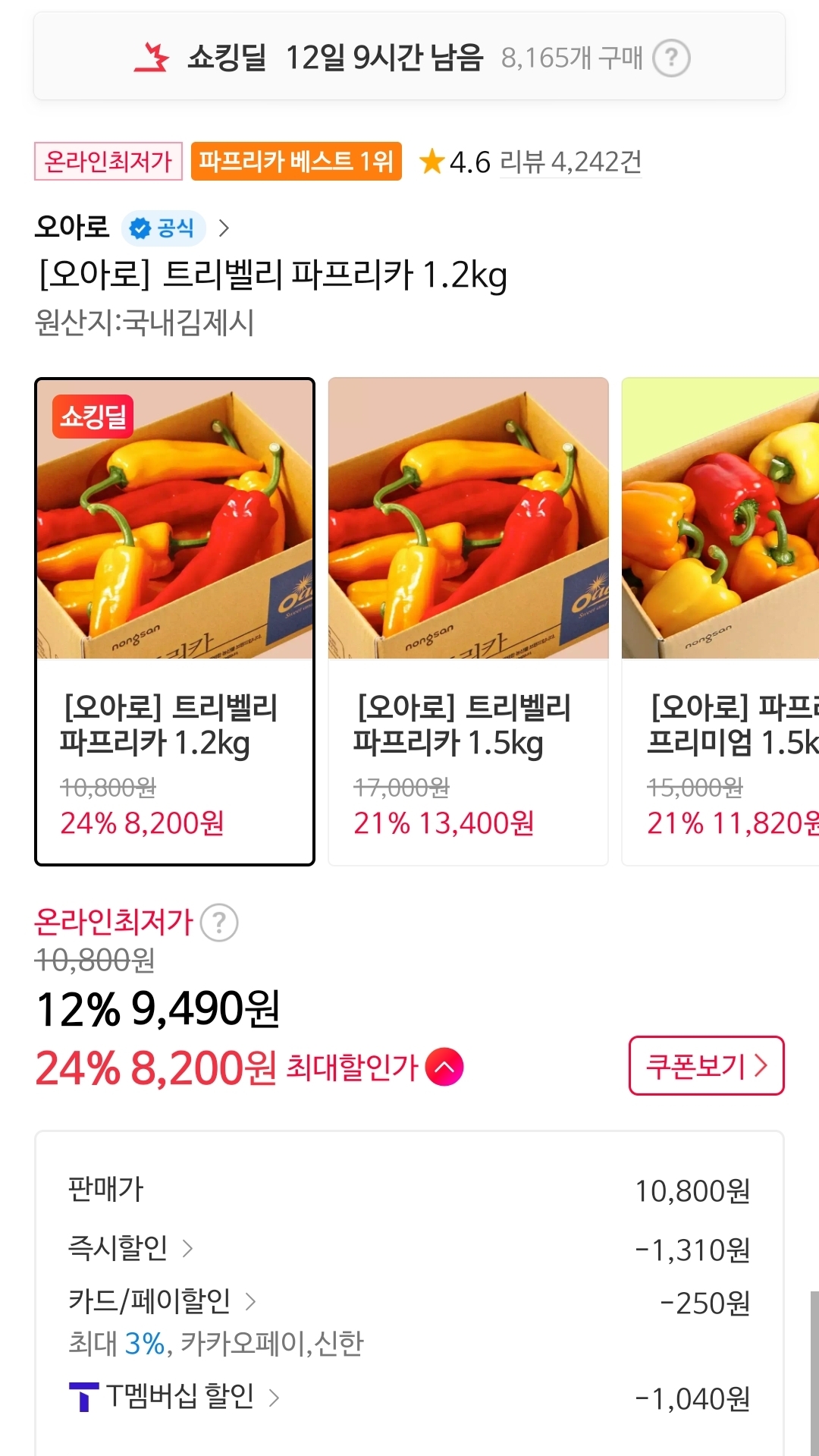Tap the Shocking Deal lightning logo icon

152,58
